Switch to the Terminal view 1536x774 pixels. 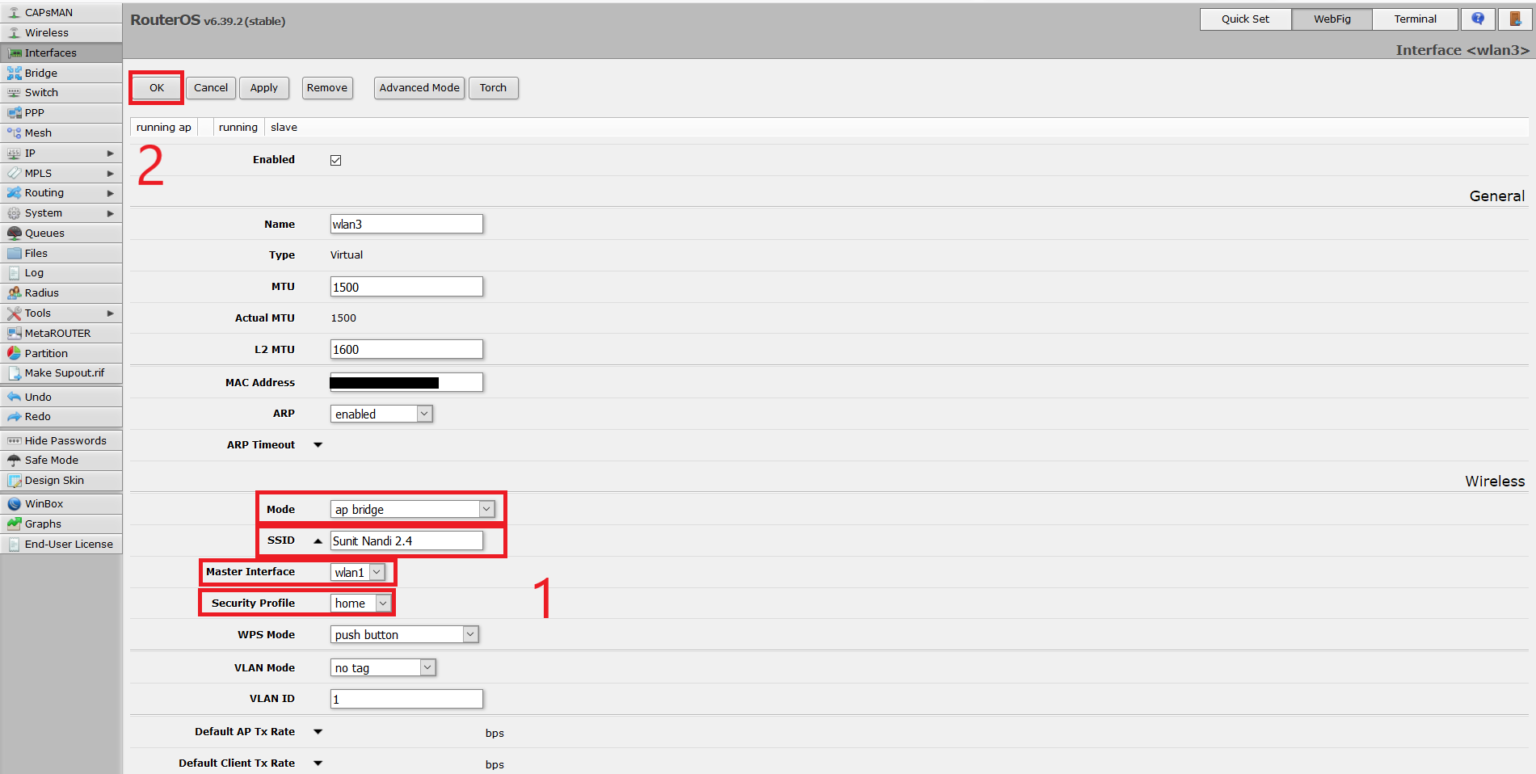1414,18
